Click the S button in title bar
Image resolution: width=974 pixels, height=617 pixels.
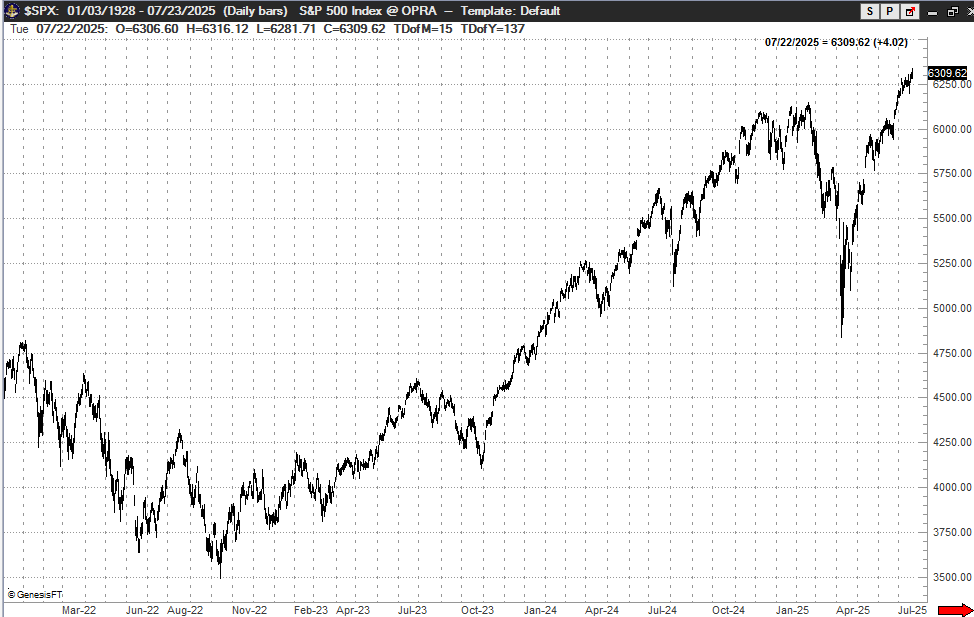pyautogui.click(x=869, y=11)
